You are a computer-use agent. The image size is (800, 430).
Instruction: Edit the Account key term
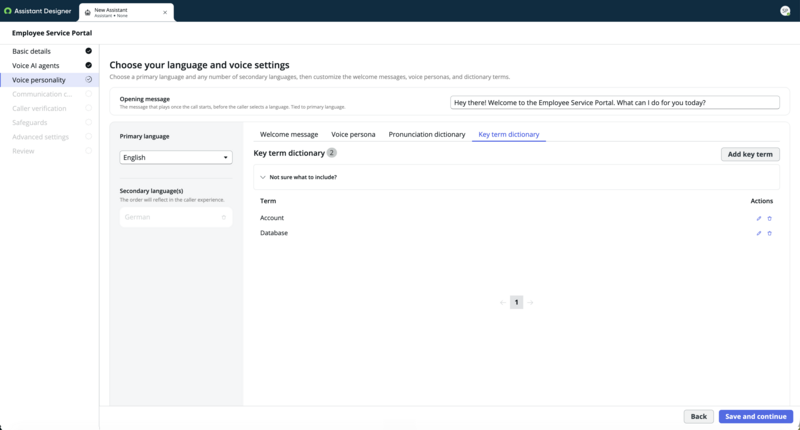click(759, 218)
